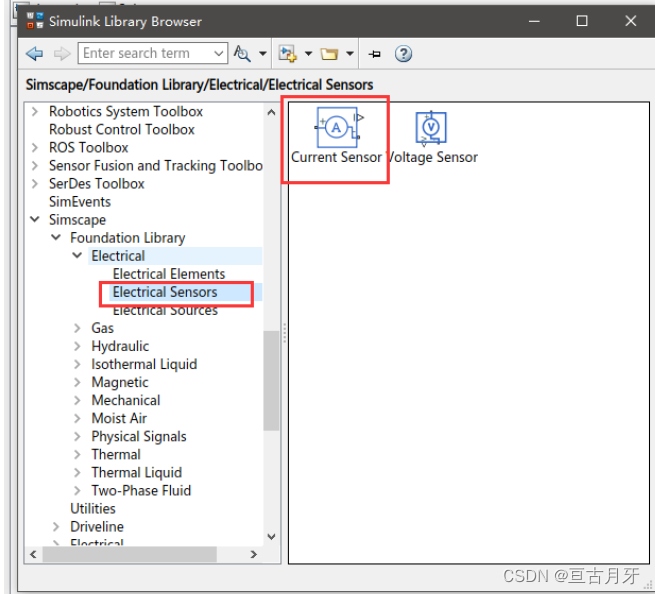
Task: Open the search term history dropdown
Action: pyautogui.click(x=218, y=53)
